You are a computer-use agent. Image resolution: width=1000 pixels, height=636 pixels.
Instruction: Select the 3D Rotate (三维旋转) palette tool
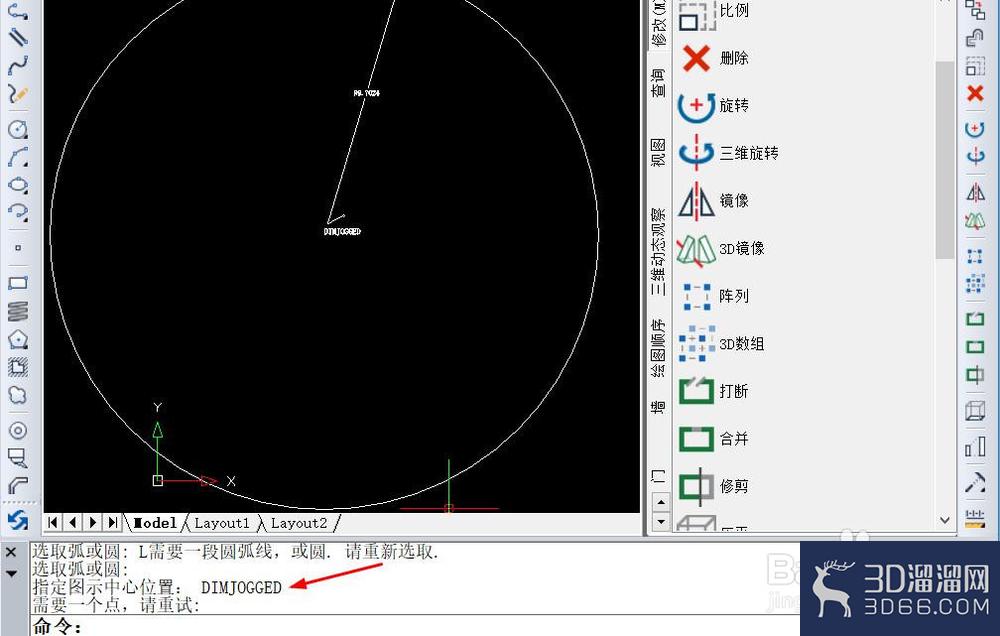pyautogui.click(x=728, y=153)
